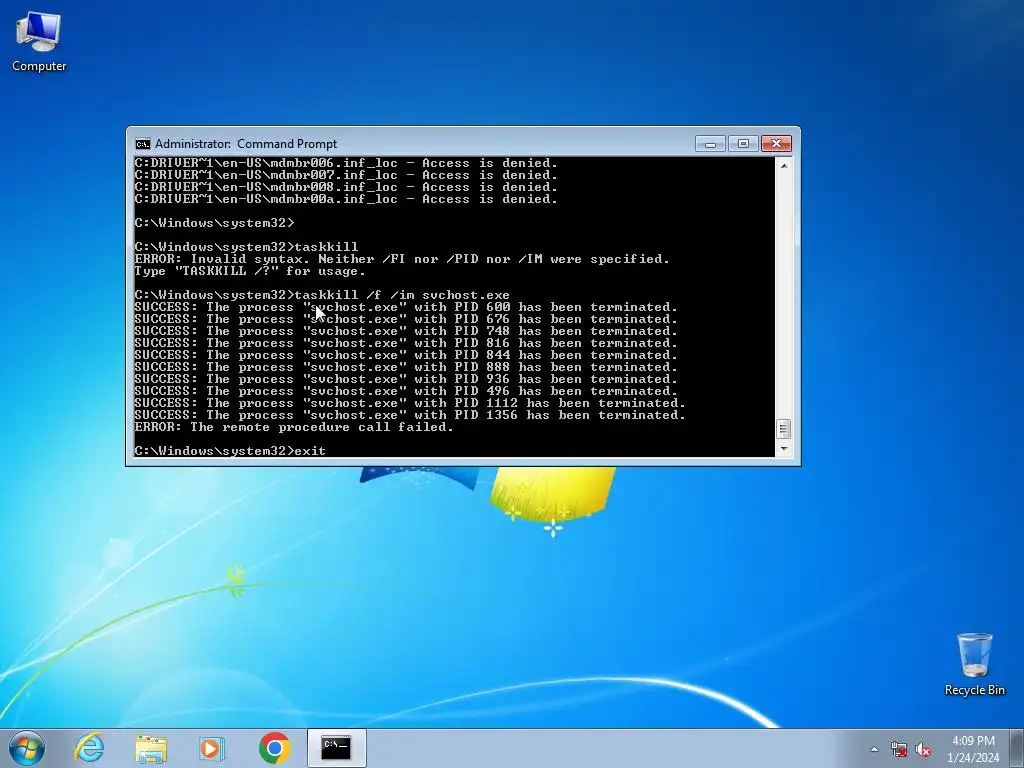Close the Command Prompt window
1024x768 pixels.
(776, 144)
